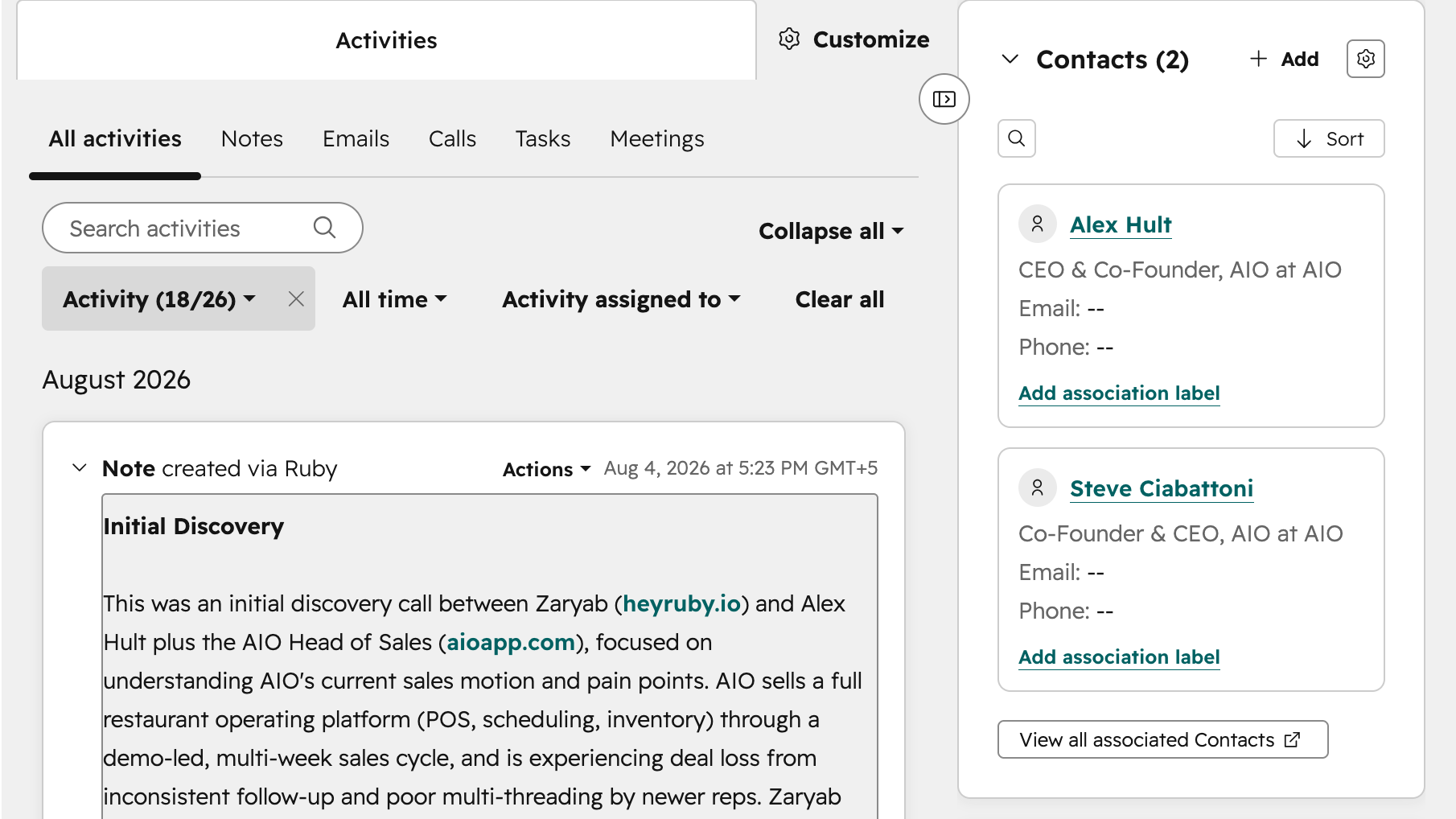Click the August 2026 month heading

(x=117, y=380)
